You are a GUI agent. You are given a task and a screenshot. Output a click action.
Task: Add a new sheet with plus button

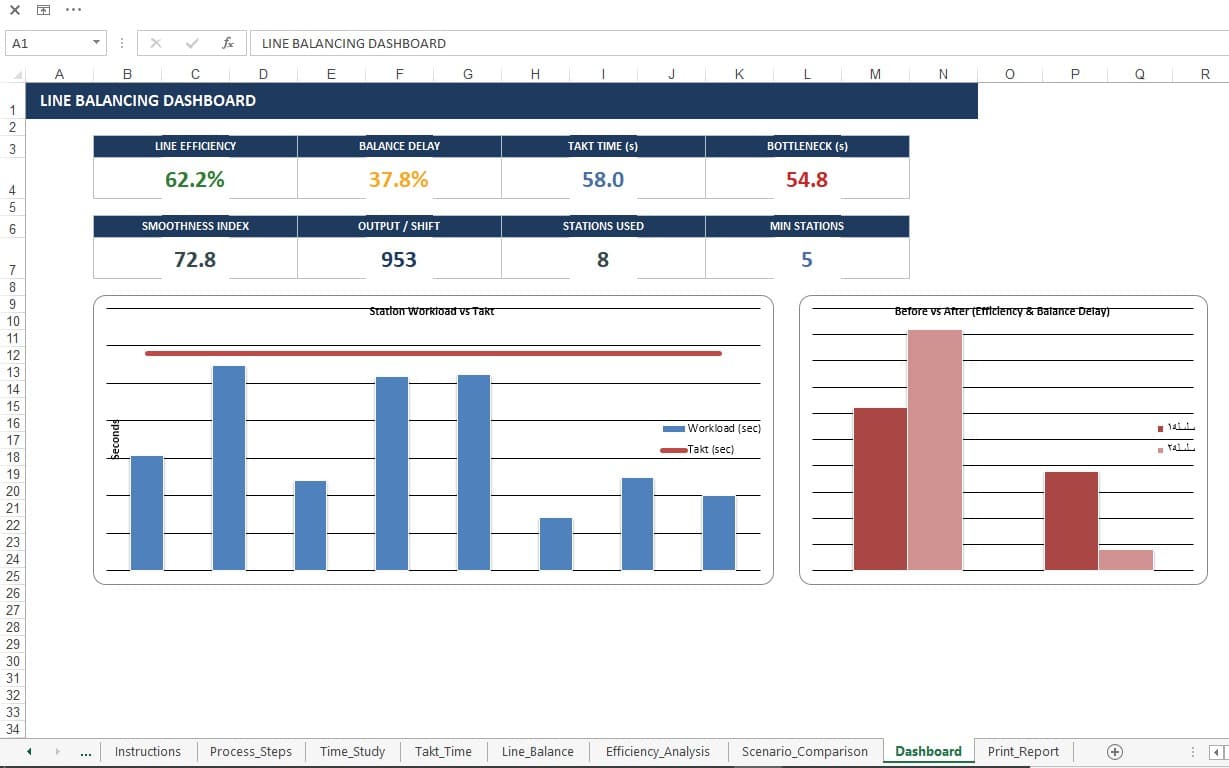click(x=1115, y=751)
